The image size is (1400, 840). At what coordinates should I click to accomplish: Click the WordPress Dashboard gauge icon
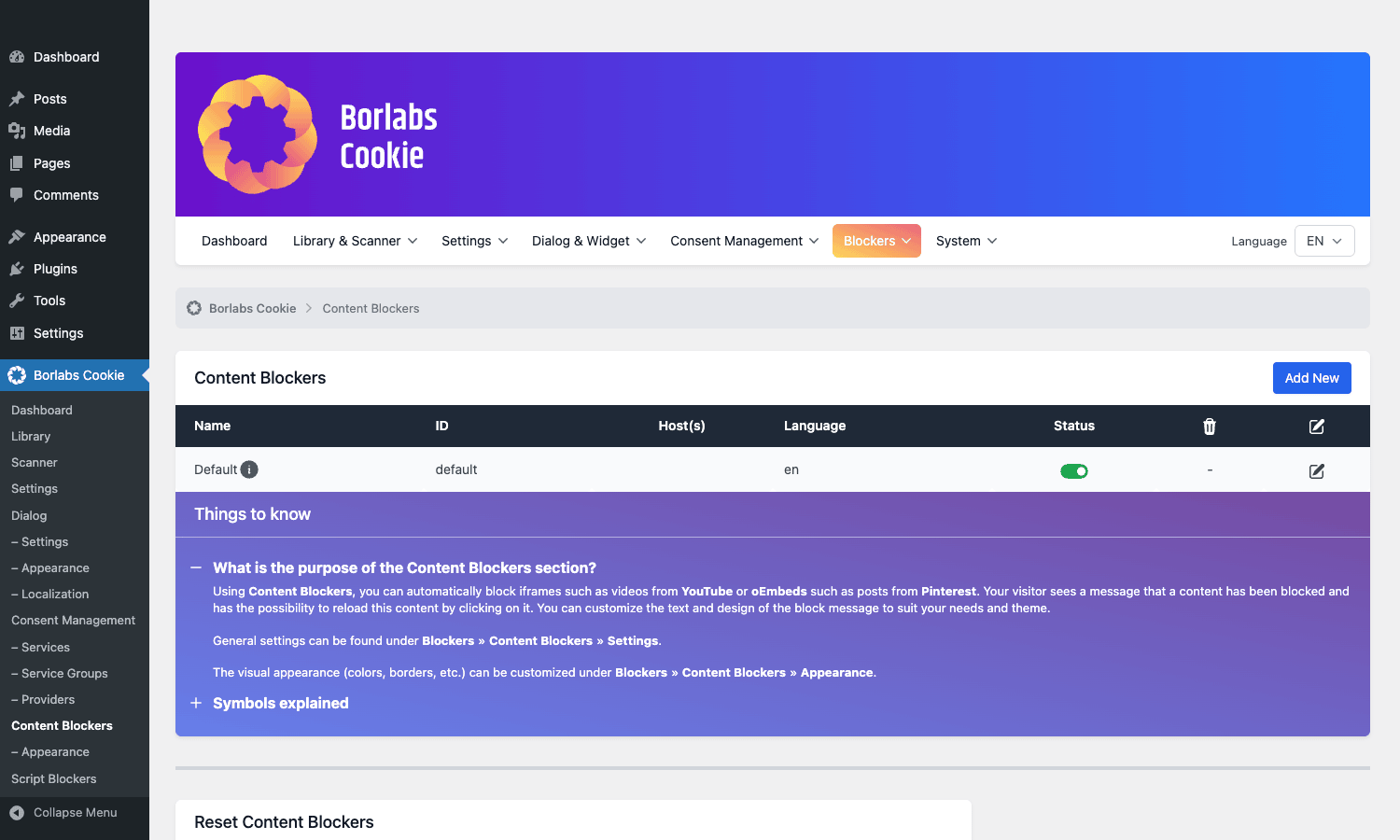17,57
